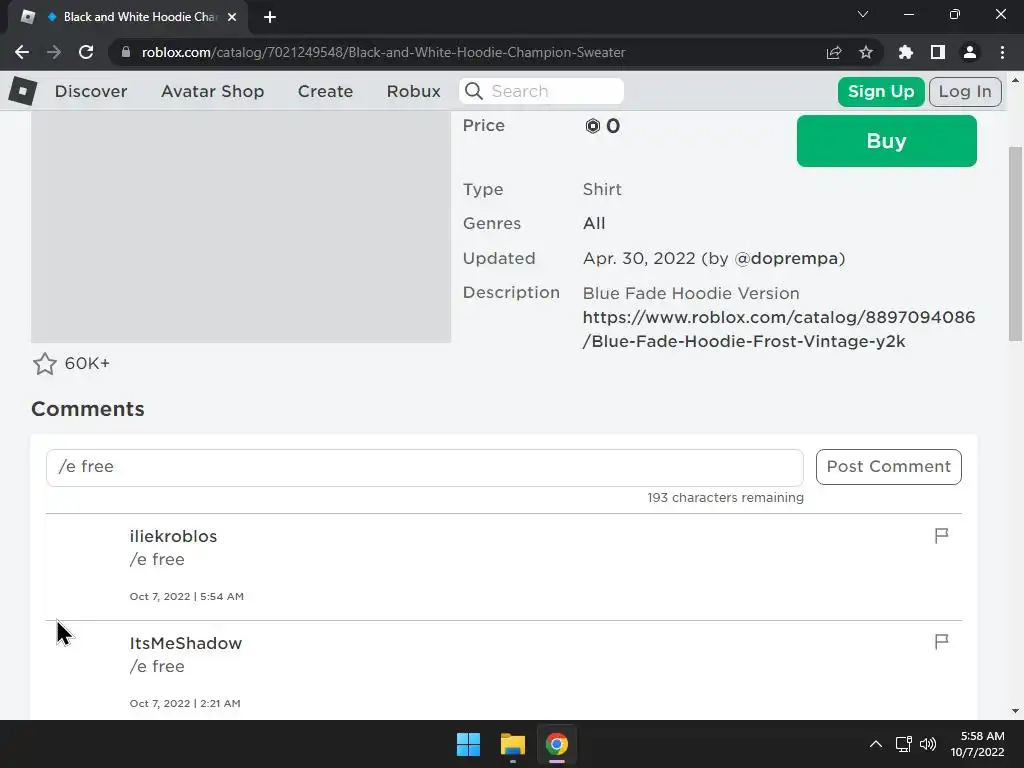Click the Oct 7, 2022 | 2:21 AM timestamp

(x=185, y=703)
